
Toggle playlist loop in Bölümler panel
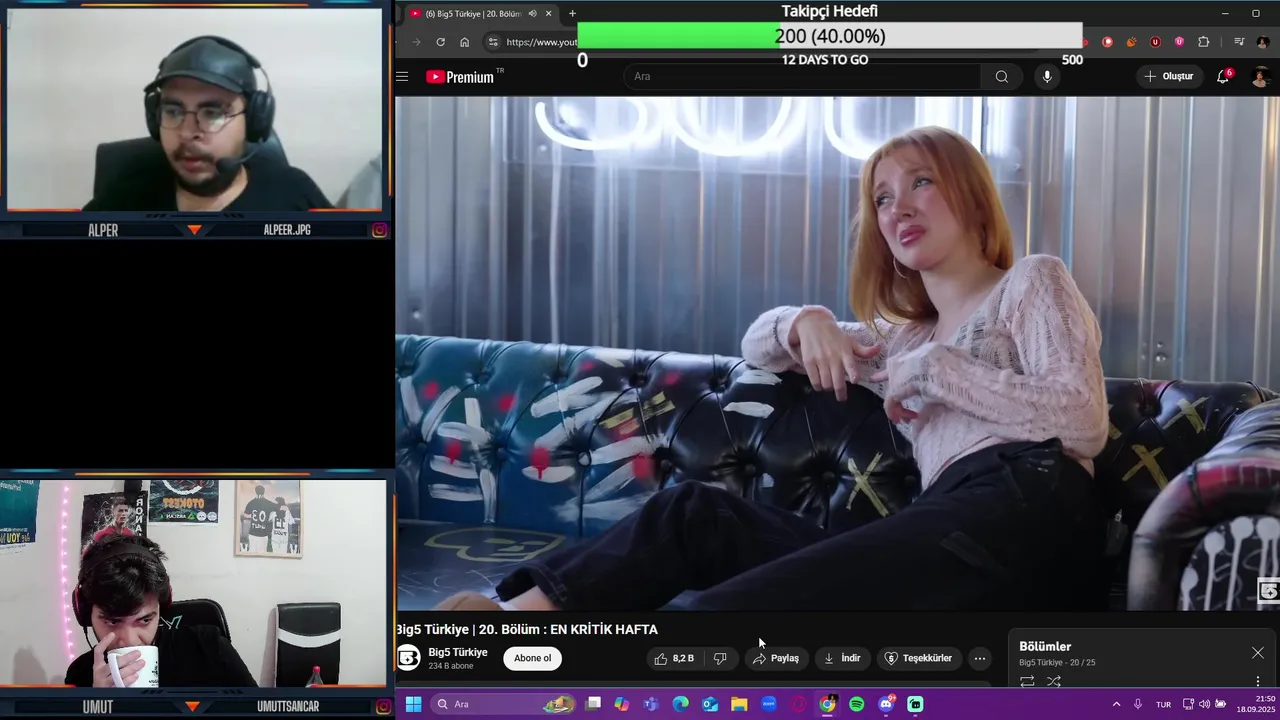click(x=1027, y=681)
